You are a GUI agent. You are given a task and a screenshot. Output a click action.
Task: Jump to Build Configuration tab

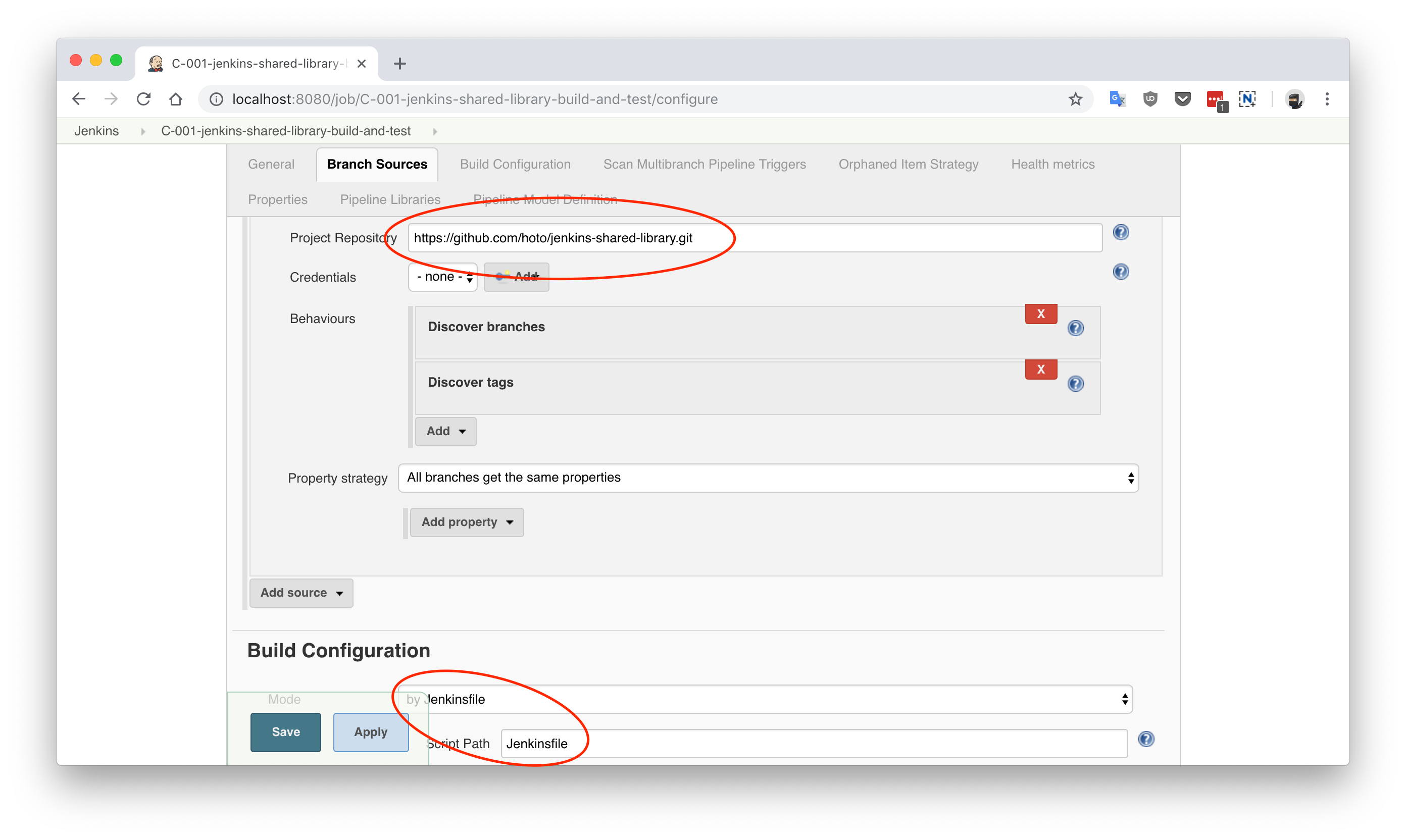click(x=515, y=164)
